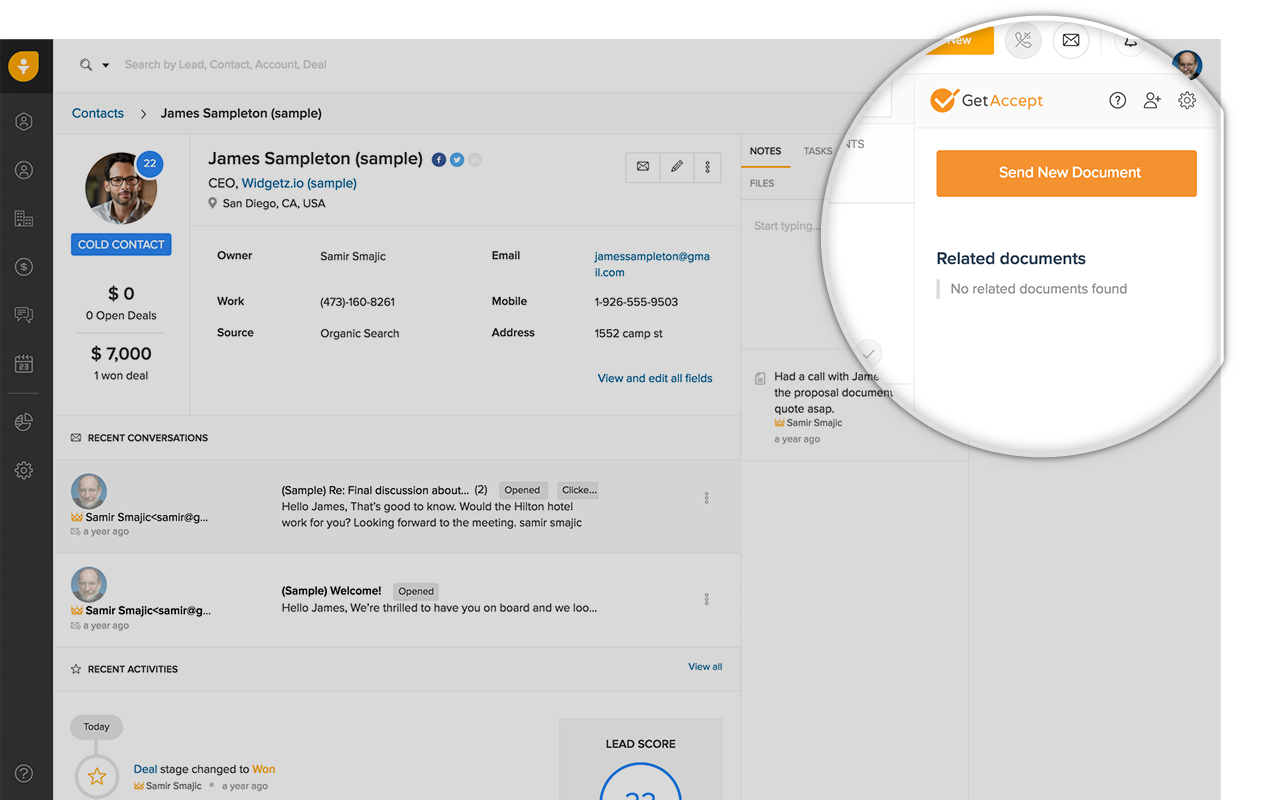Open the Accounts building icon

[x=24, y=218]
